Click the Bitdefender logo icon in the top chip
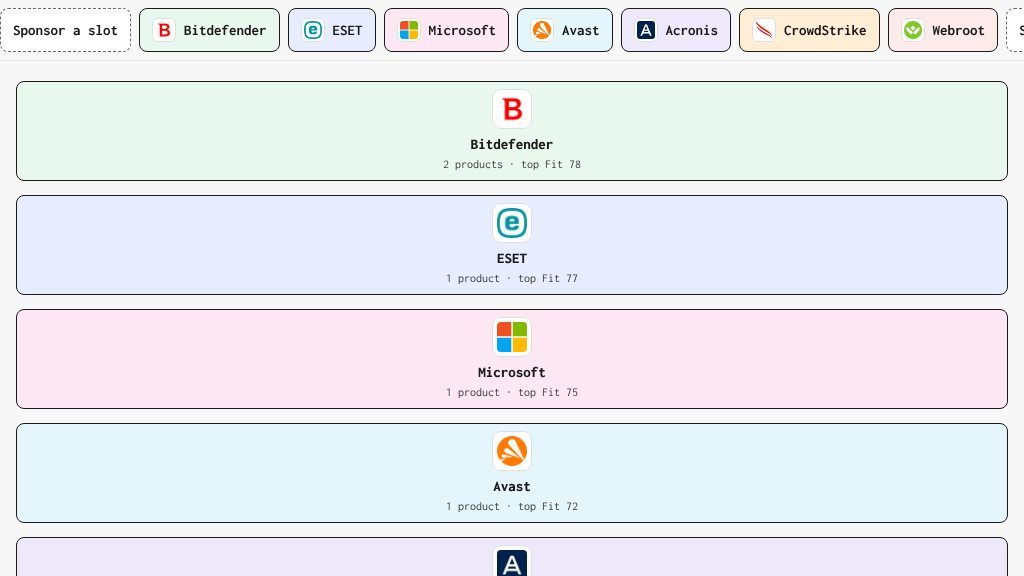 [x=164, y=30]
